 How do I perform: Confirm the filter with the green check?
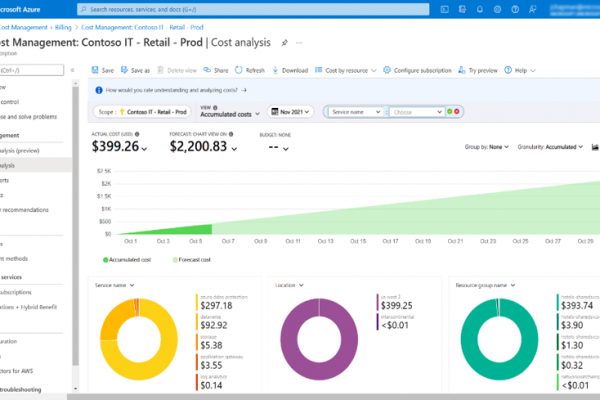coord(450,111)
